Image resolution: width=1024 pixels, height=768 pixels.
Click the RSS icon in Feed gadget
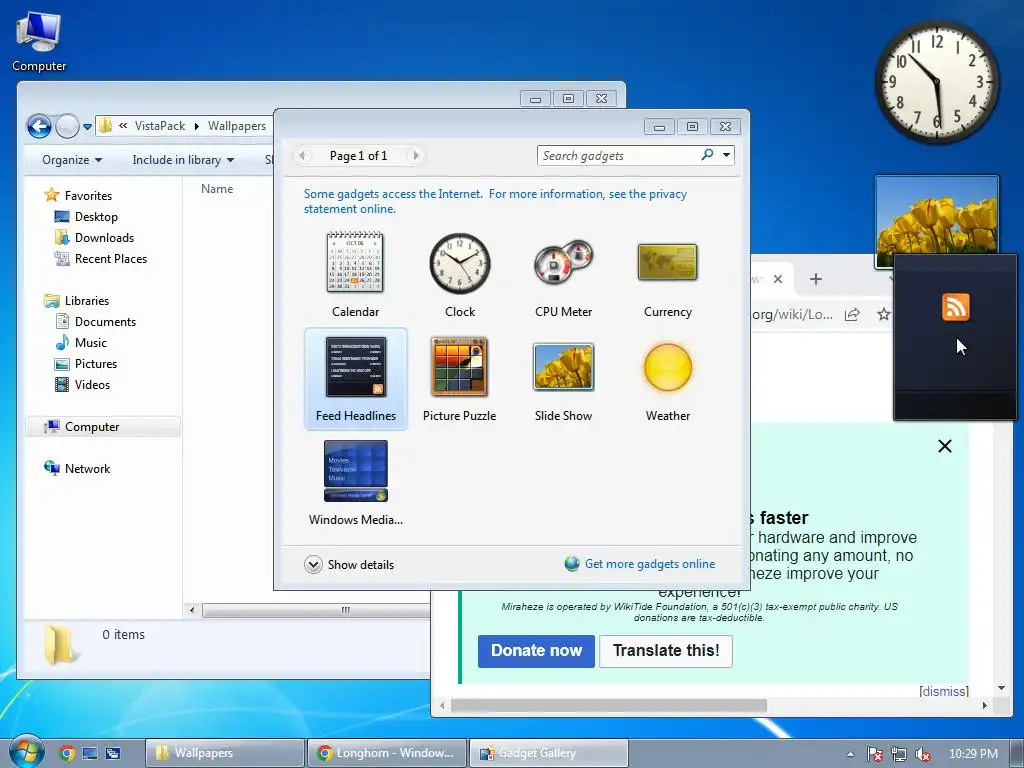pos(955,307)
